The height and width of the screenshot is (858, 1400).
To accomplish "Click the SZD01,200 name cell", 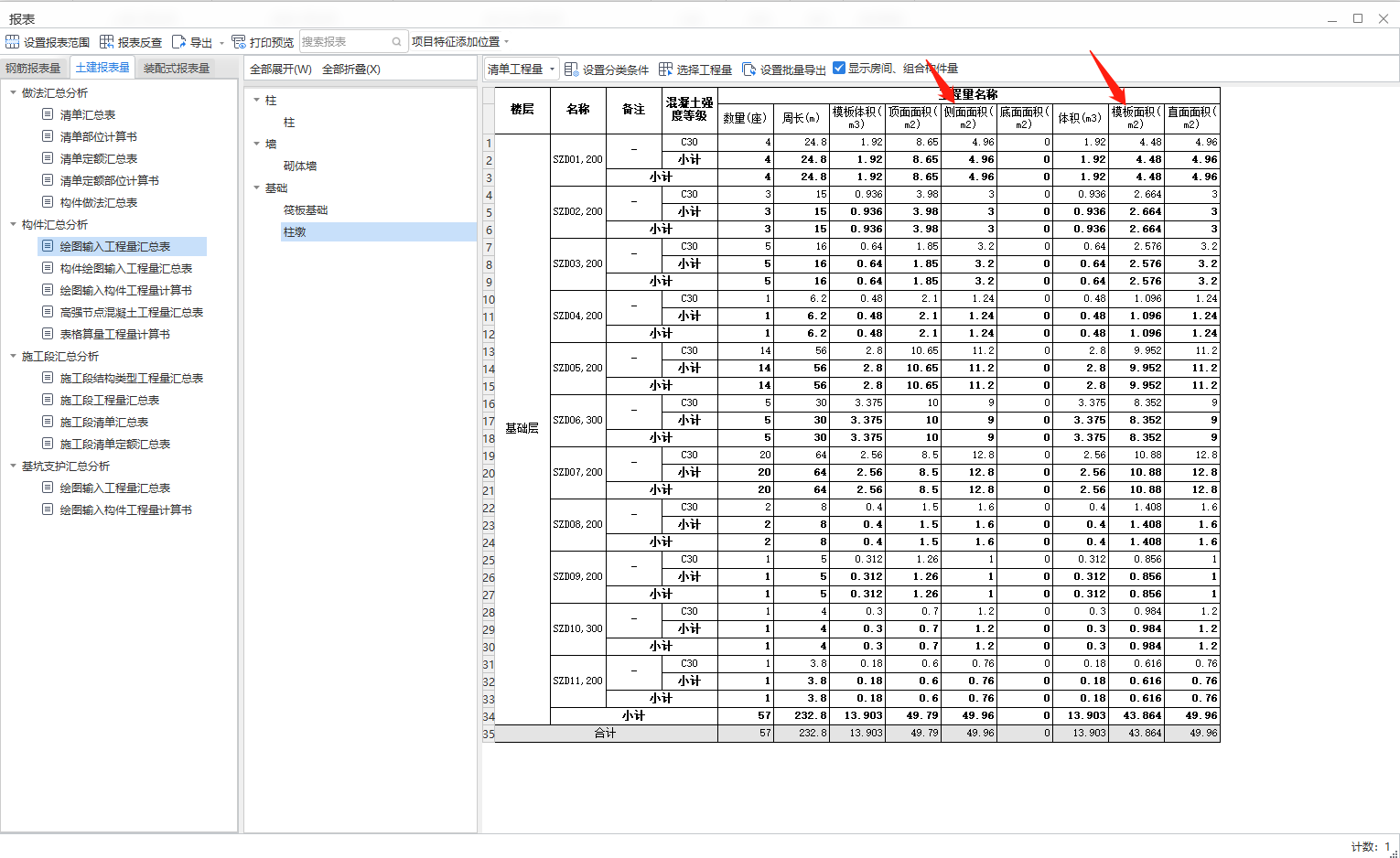I will 578,159.
